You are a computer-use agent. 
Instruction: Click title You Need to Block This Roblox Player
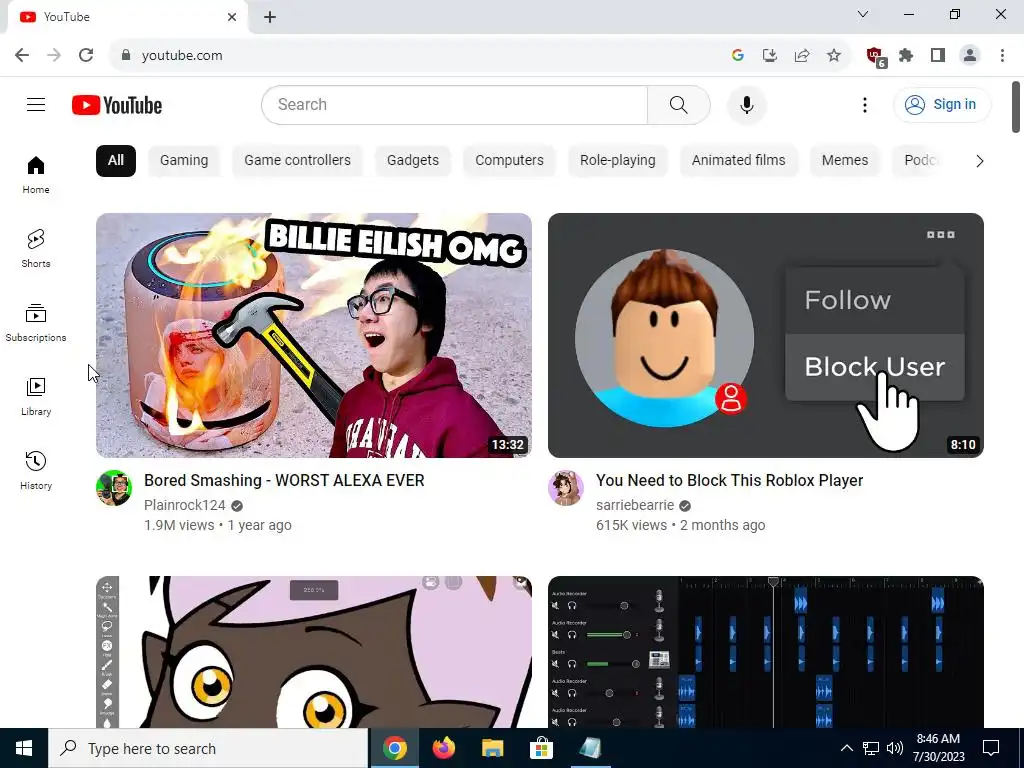point(729,481)
